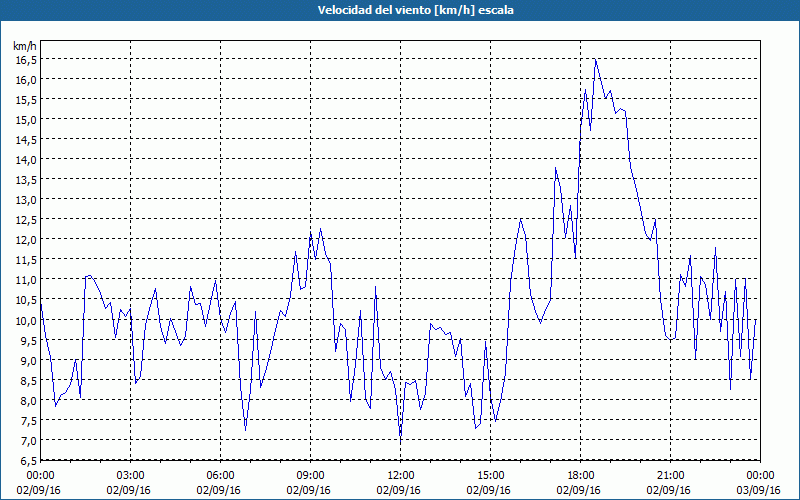This screenshot has height=500, width=800.
Task: Select the 00:00 02/09/16 time label
Action: point(38,483)
